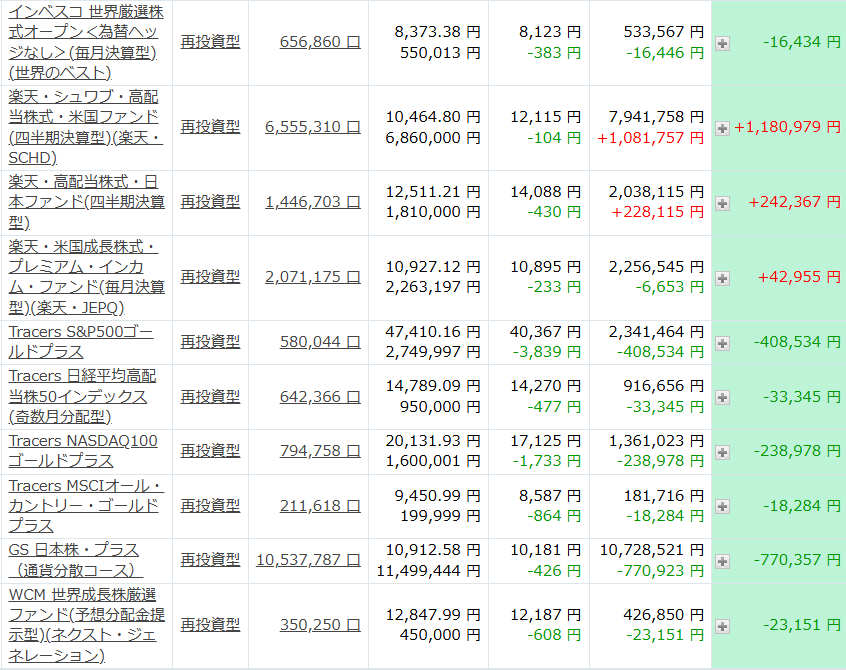The height and width of the screenshot is (670, 846).
Task: Select total loss value -770,357 円
Action: point(797,560)
